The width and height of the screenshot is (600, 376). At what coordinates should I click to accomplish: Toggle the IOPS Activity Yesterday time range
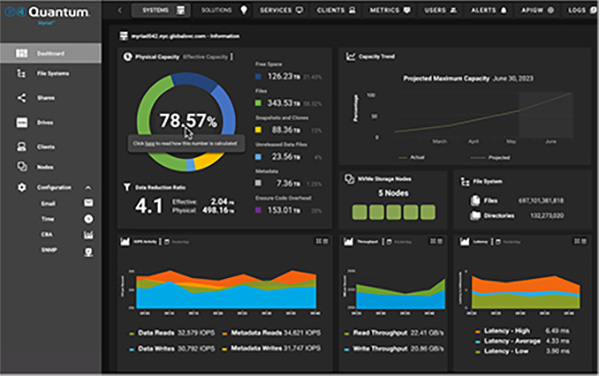coord(177,242)
